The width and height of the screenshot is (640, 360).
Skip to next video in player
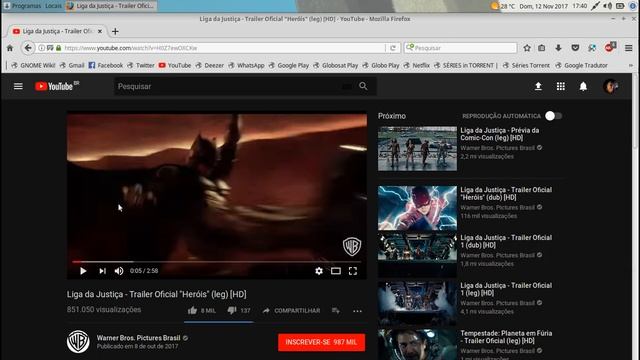(x=102, y=271)
